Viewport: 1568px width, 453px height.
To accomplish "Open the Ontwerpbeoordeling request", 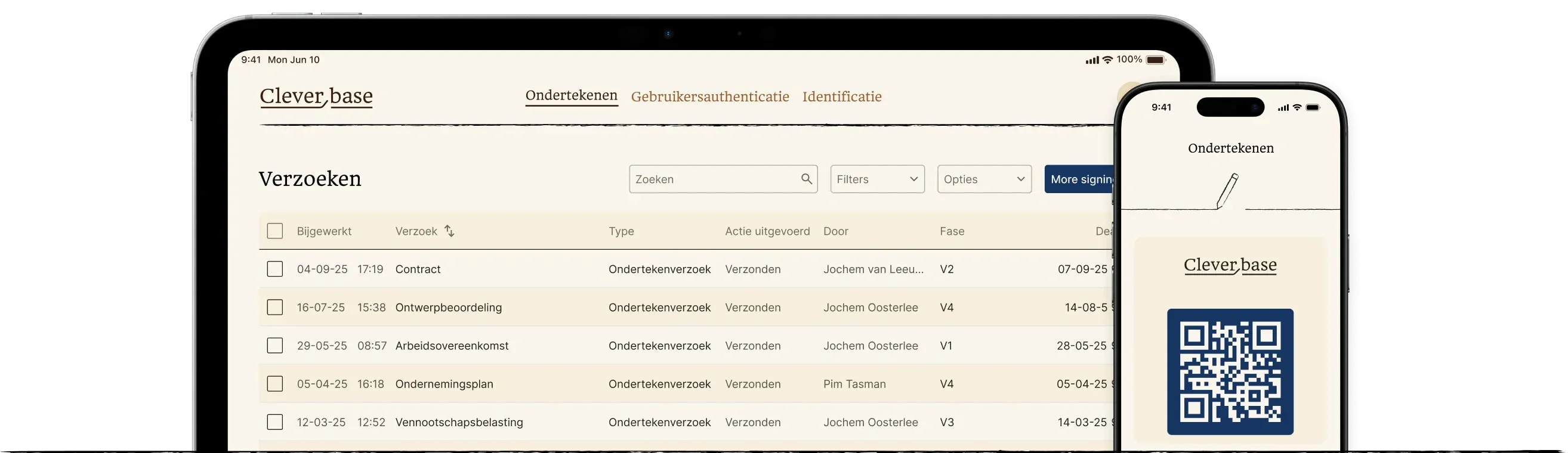I will tap(449, 308).
